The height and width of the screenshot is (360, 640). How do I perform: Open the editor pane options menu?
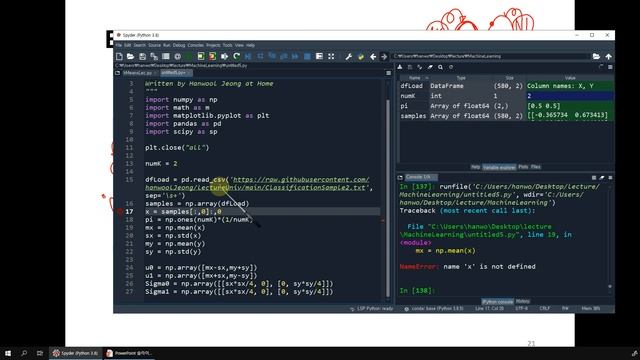coord(389,73)
